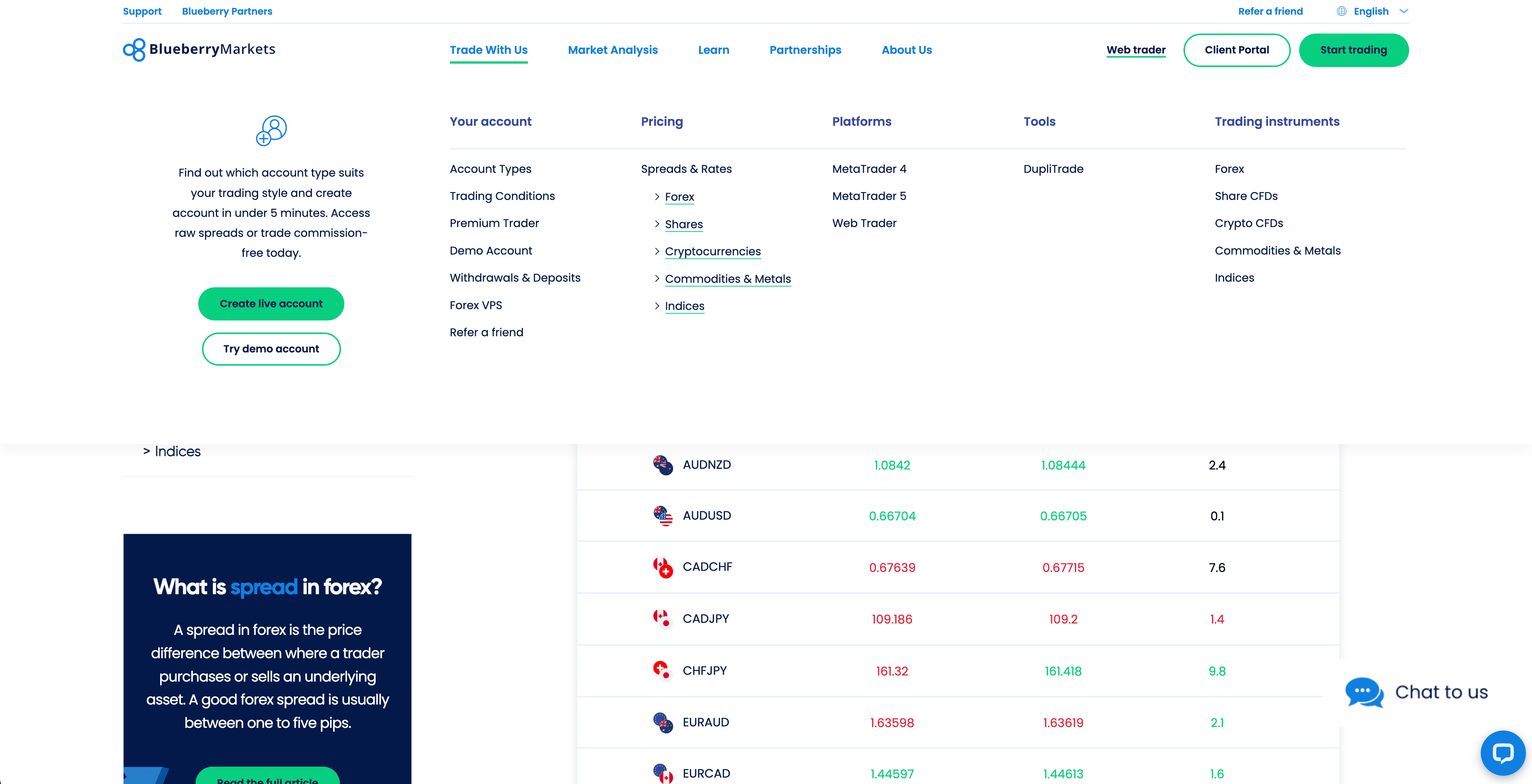Select Forex under Trading instruments
Viewport: 1532px width, 784px height.
(1229, 169)
